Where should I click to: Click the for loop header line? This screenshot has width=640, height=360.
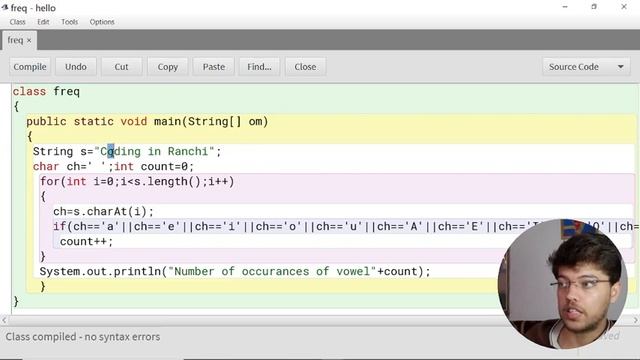coord(137,182)
